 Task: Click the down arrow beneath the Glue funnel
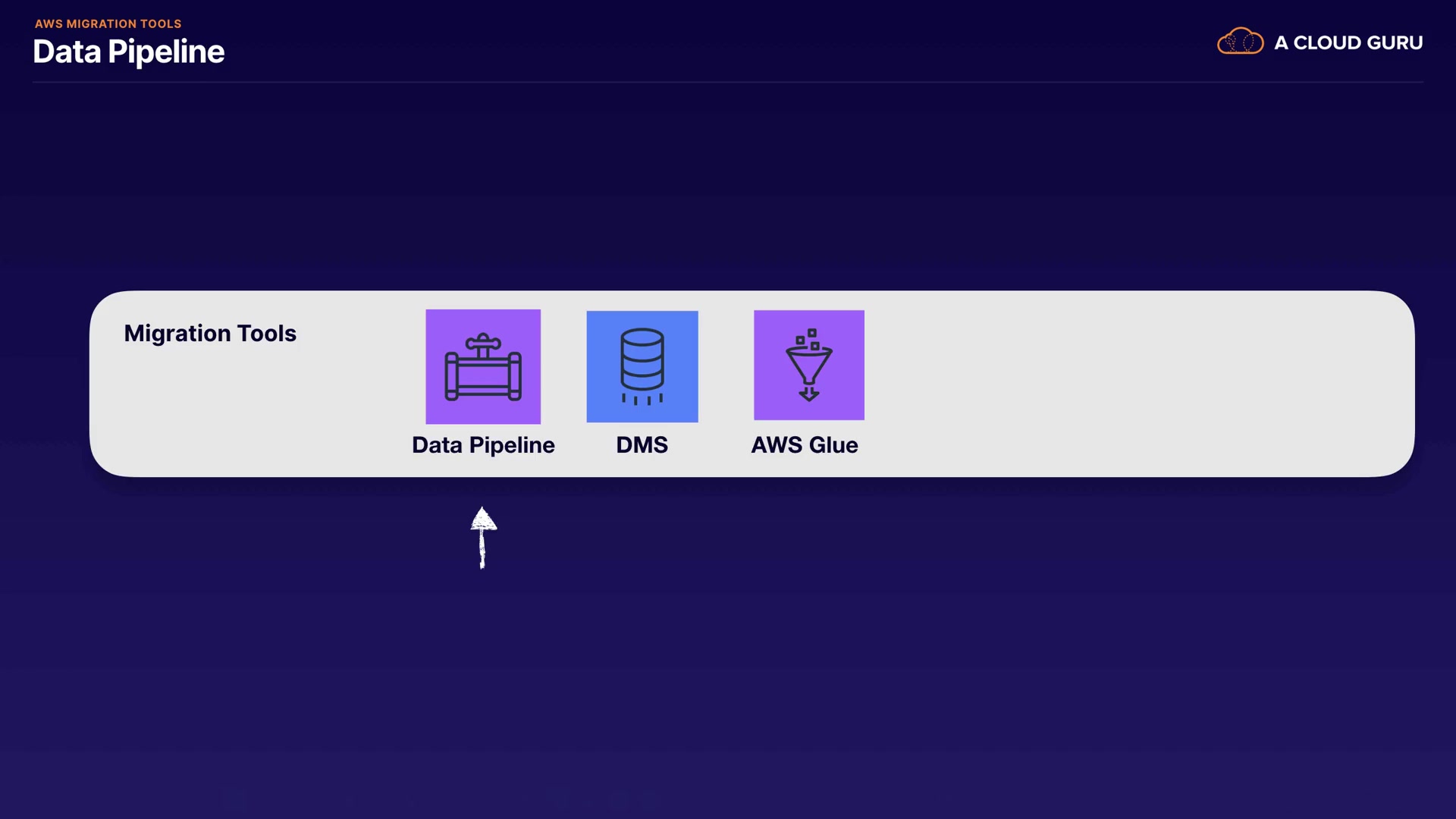[809, 394]
